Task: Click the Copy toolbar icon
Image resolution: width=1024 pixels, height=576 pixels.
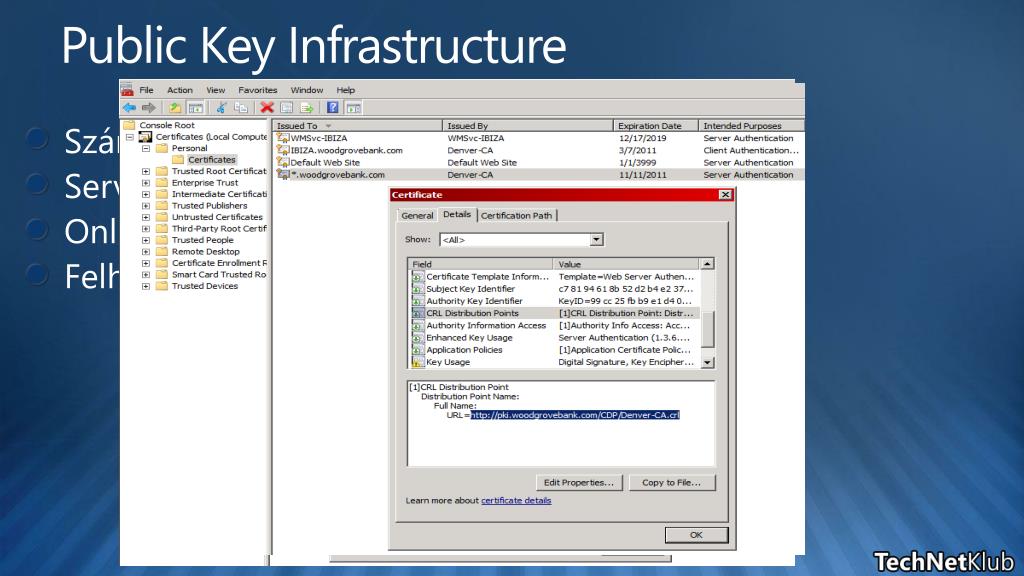Action: tap(241, 108)
